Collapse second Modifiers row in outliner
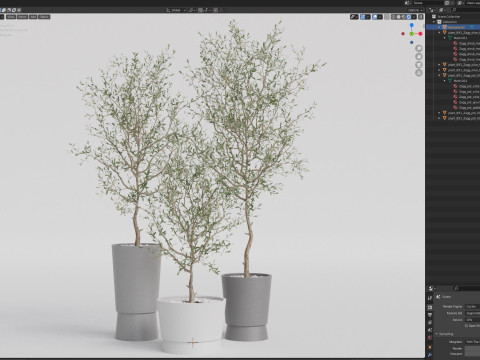480x360 pixels. coord(445,81)
